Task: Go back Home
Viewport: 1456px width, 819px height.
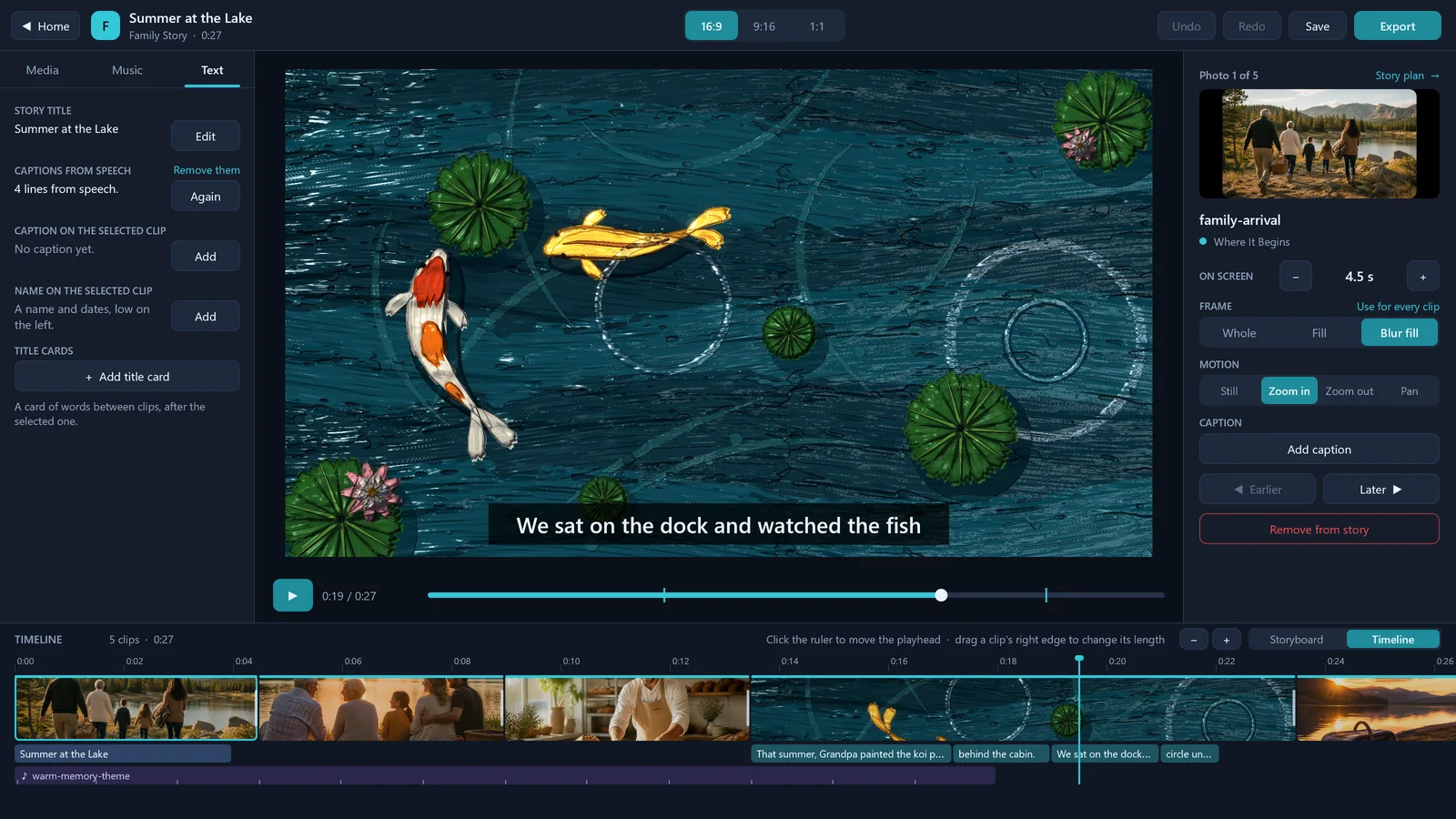Action: tap(45, 25)
